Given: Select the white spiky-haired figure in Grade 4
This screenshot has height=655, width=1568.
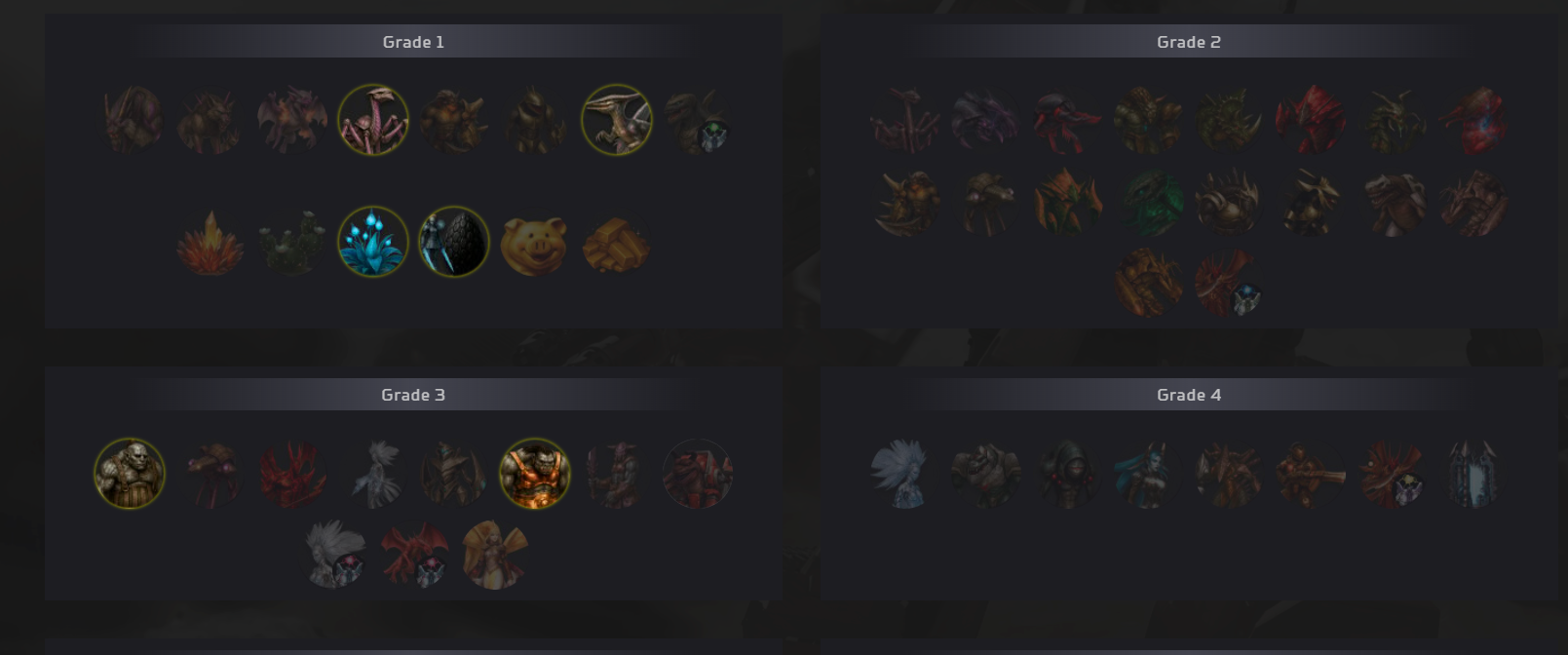Looking at the screenshot, I should 903,474.
